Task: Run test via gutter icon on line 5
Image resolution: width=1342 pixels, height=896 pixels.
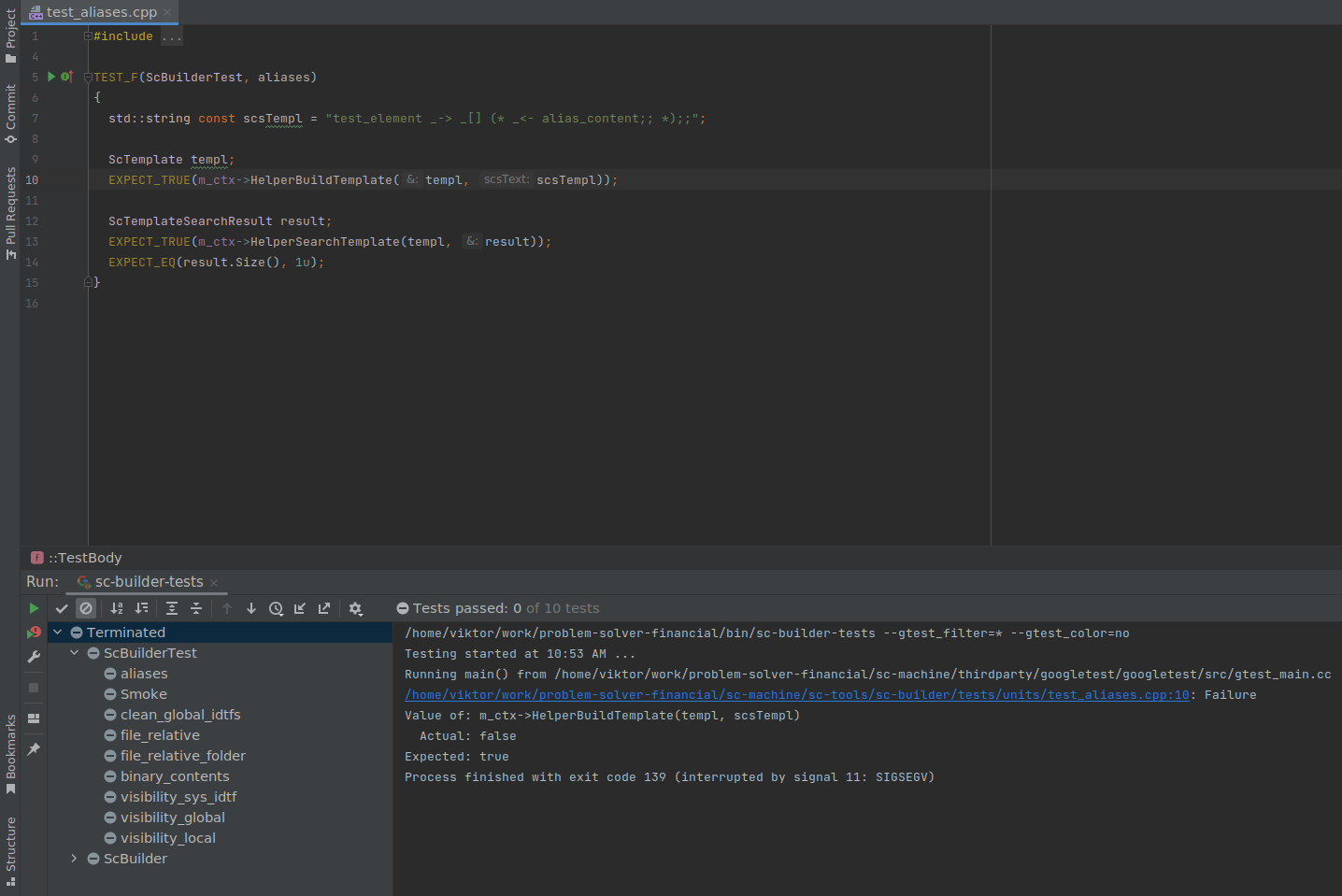Action: (51, 77)
